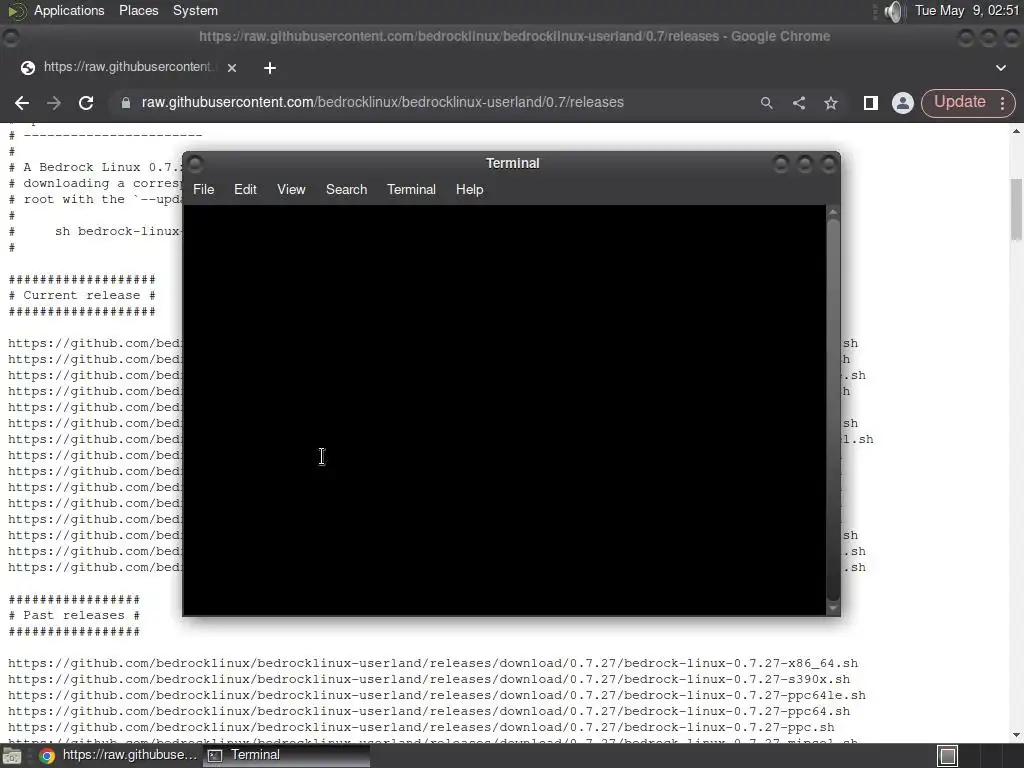Image resolution: width=1024 pixels, height=768 pixels.
Task: Click the 0.7.27-ppc.sh release URL
Action: point(421,728)
